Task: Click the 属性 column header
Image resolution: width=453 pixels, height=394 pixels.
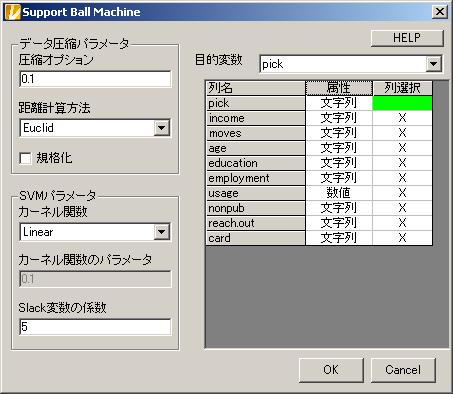Action: (339, 88)
